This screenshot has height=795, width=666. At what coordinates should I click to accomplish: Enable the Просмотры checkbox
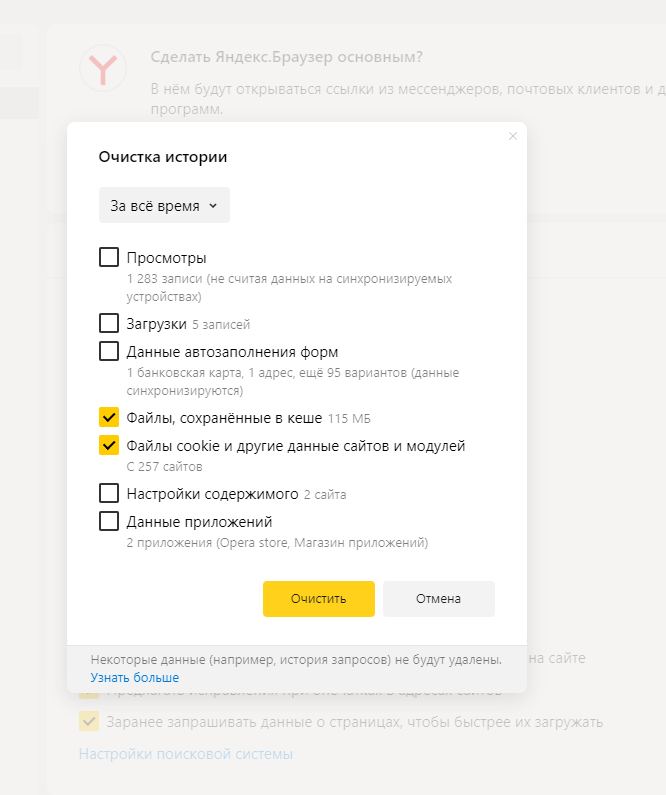(x=109, y=257)
